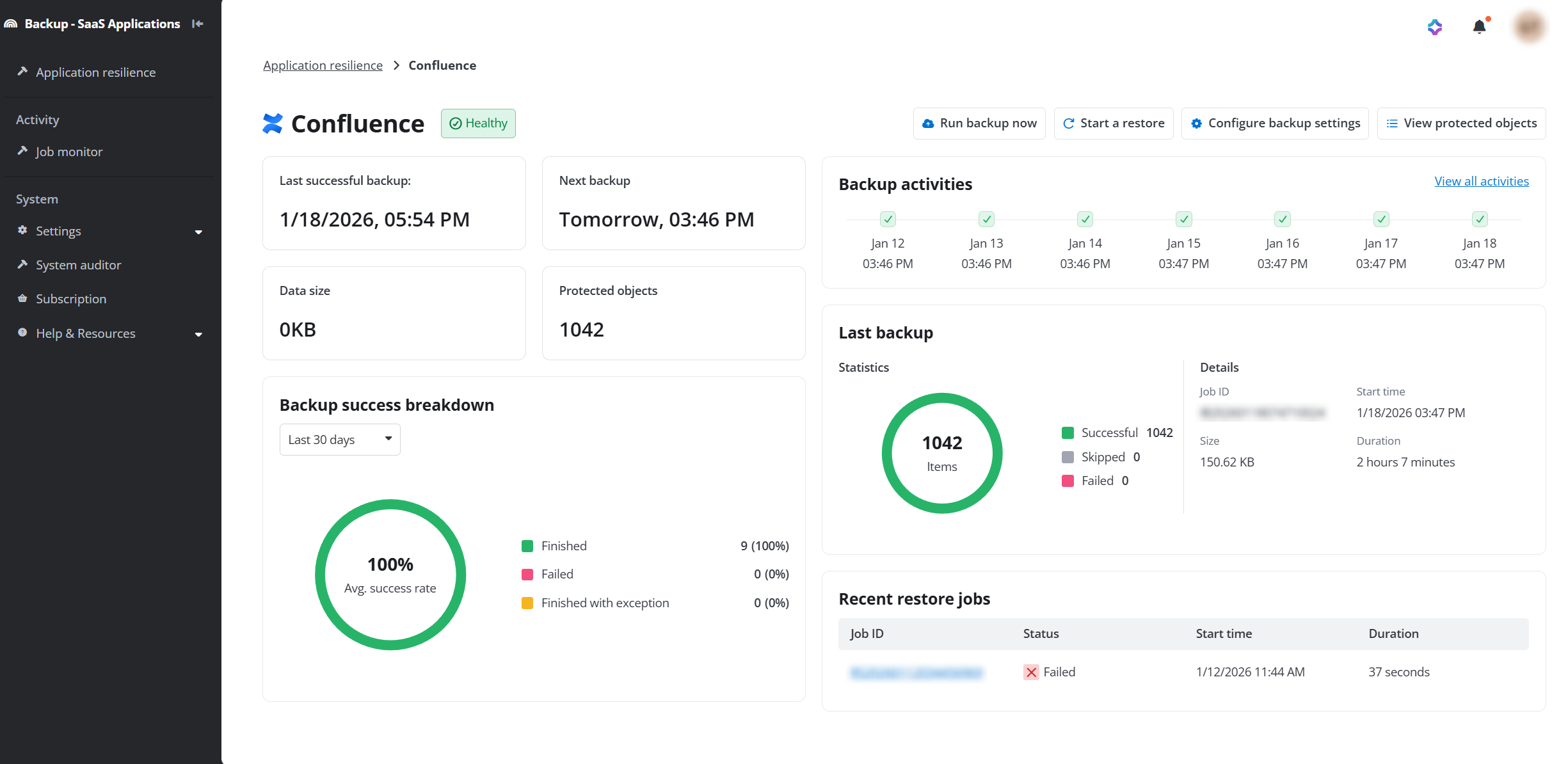Click the Confluence logo beside the title
1568x764 pixels.
click(273, 123)
